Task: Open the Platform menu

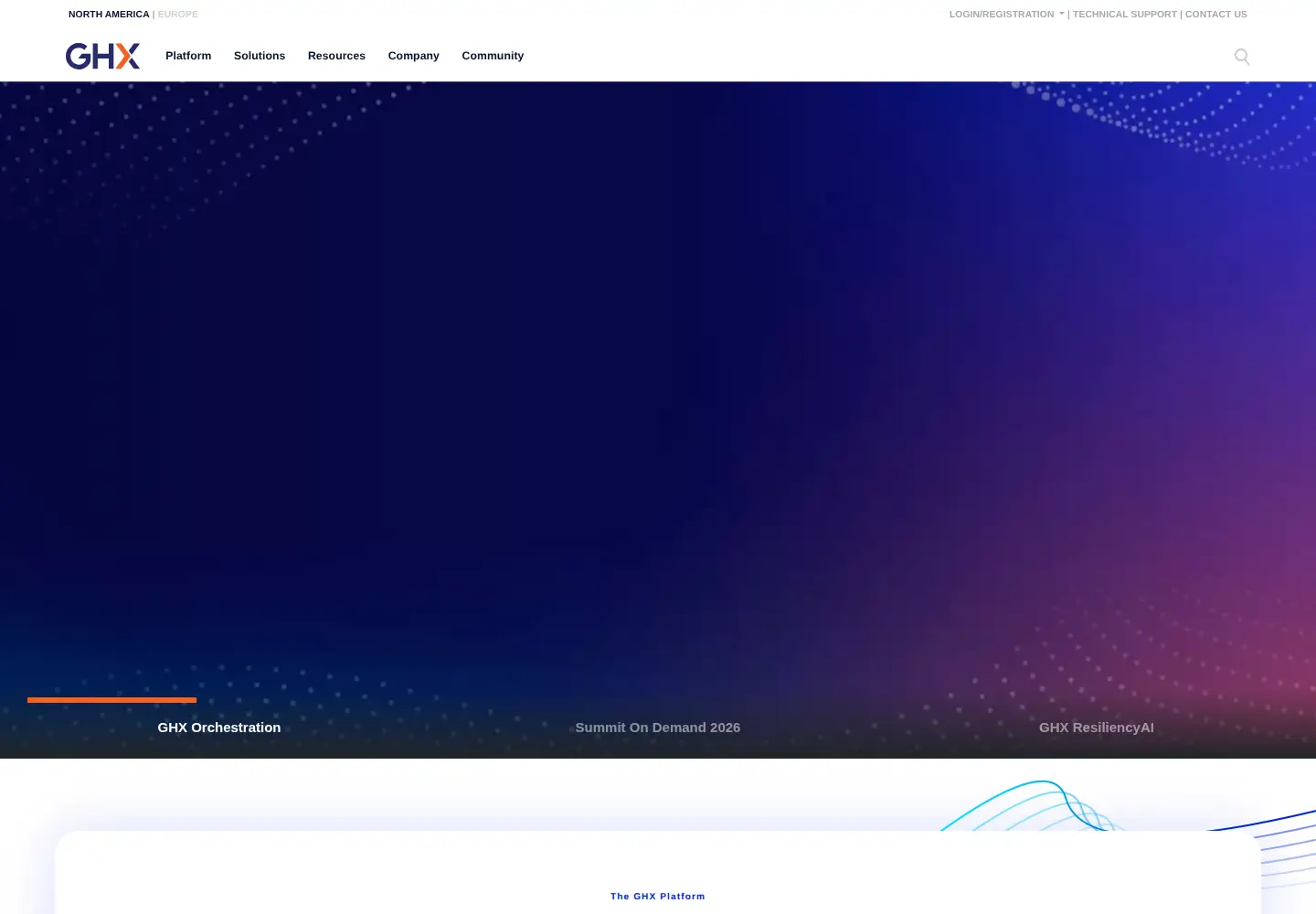Action: click(x=188, y=56)
